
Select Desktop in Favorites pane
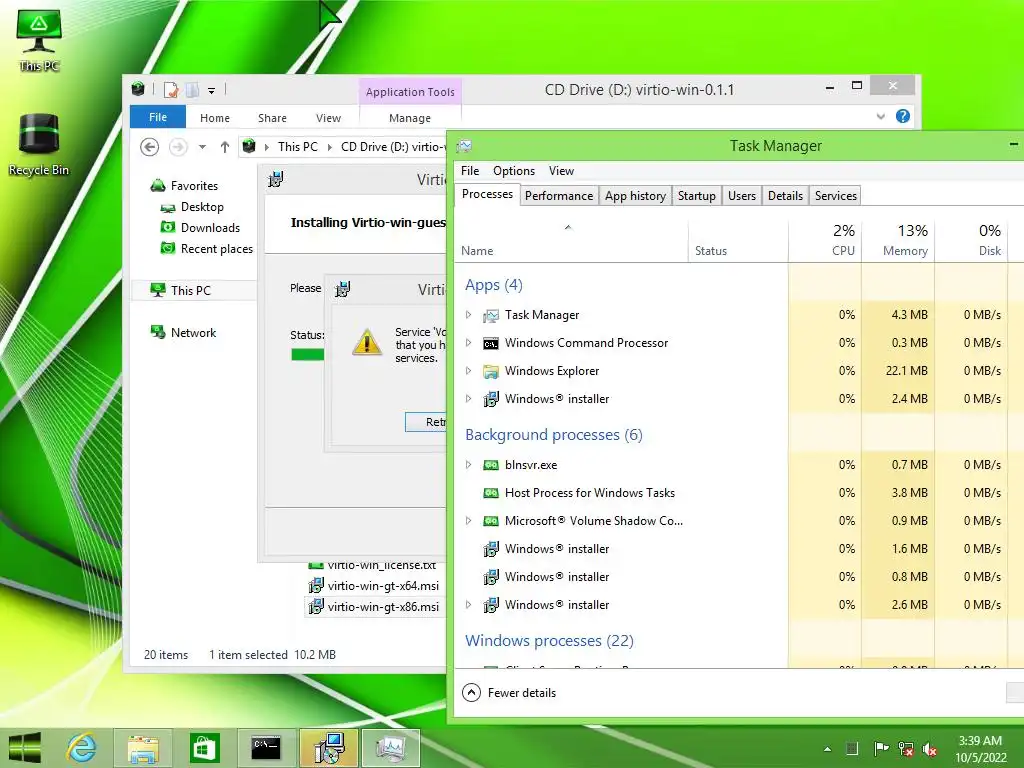202,207
